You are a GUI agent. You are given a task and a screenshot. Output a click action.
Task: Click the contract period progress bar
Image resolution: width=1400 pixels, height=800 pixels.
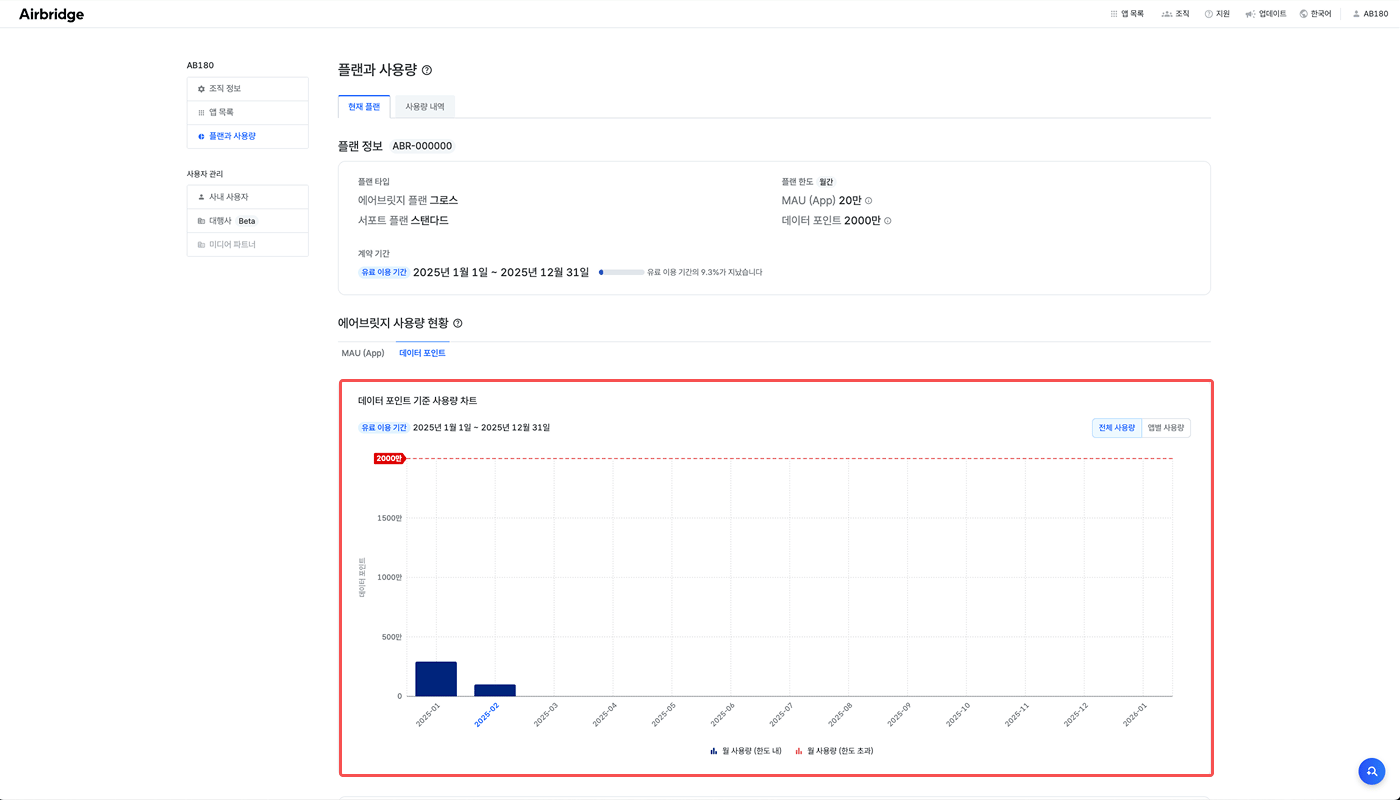621,272
